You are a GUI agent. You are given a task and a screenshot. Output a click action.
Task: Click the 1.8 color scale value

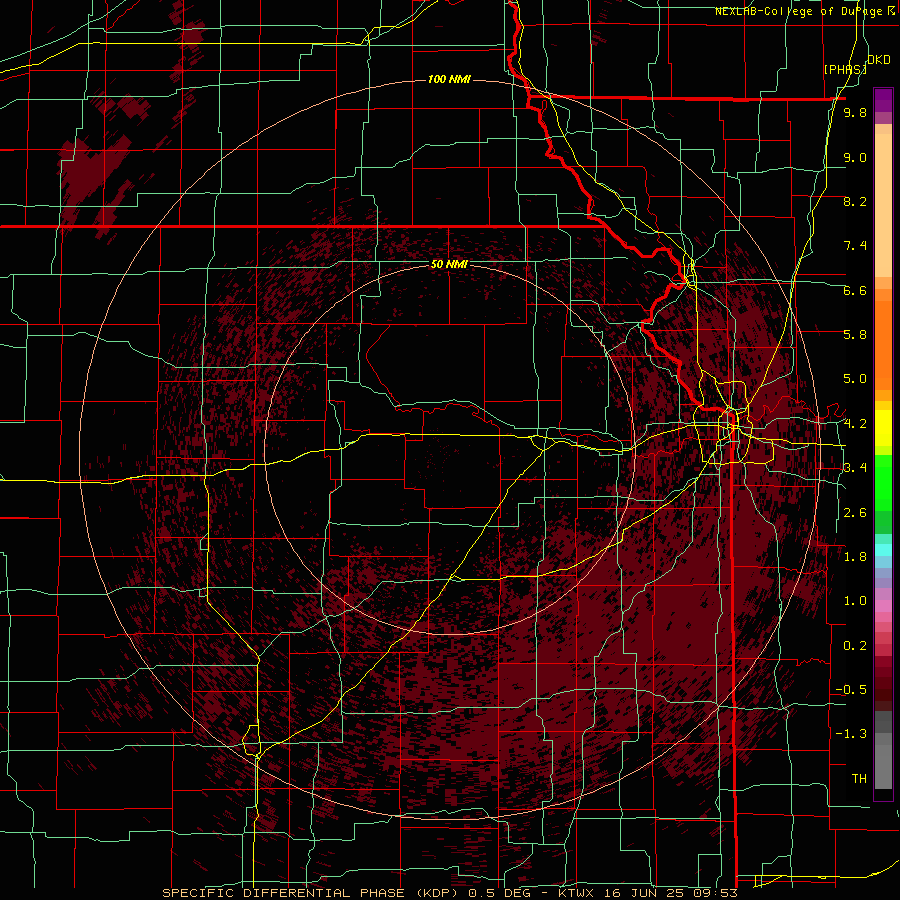click(x=855, y=557)
